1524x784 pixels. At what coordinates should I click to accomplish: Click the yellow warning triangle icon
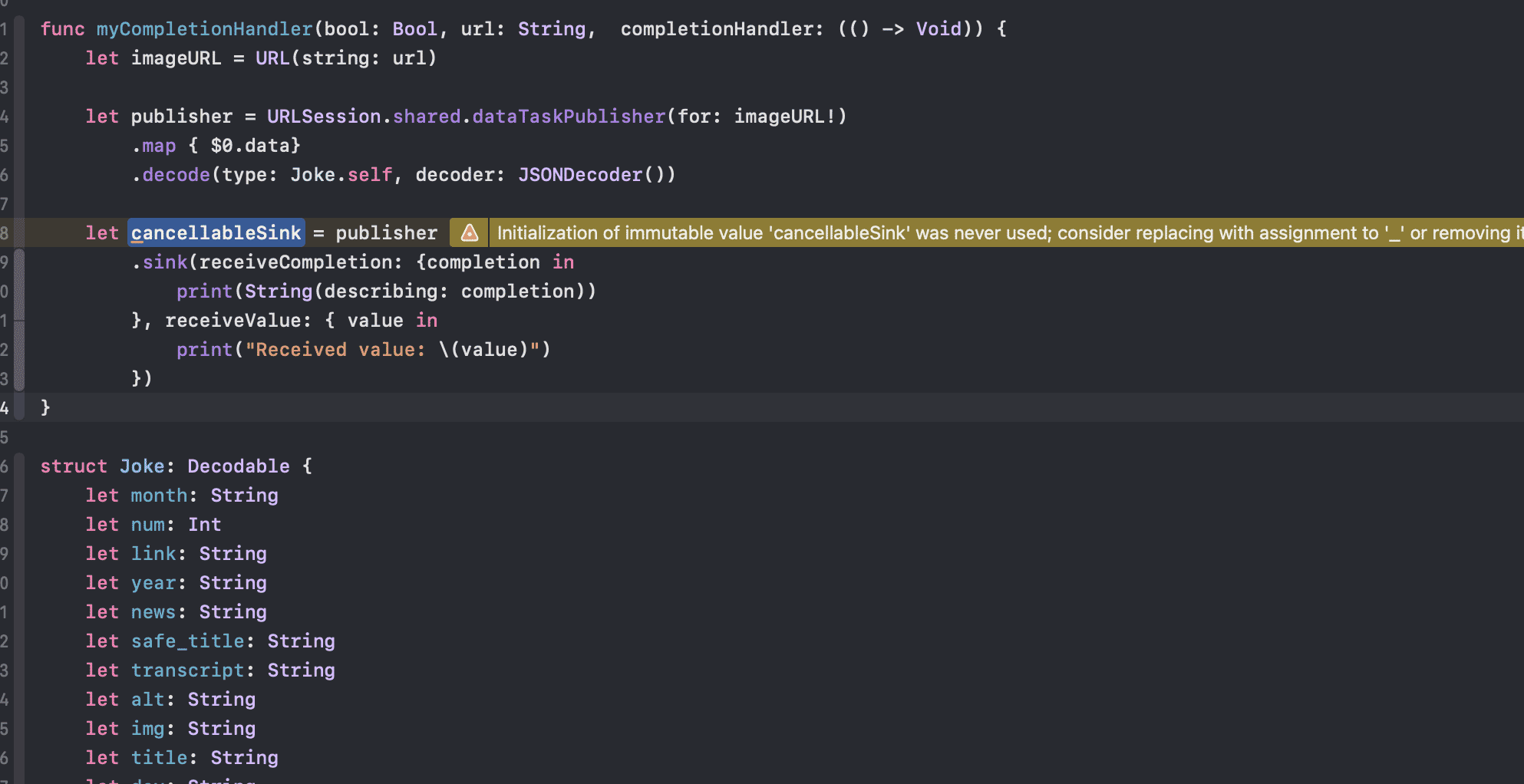coord(469,232)
